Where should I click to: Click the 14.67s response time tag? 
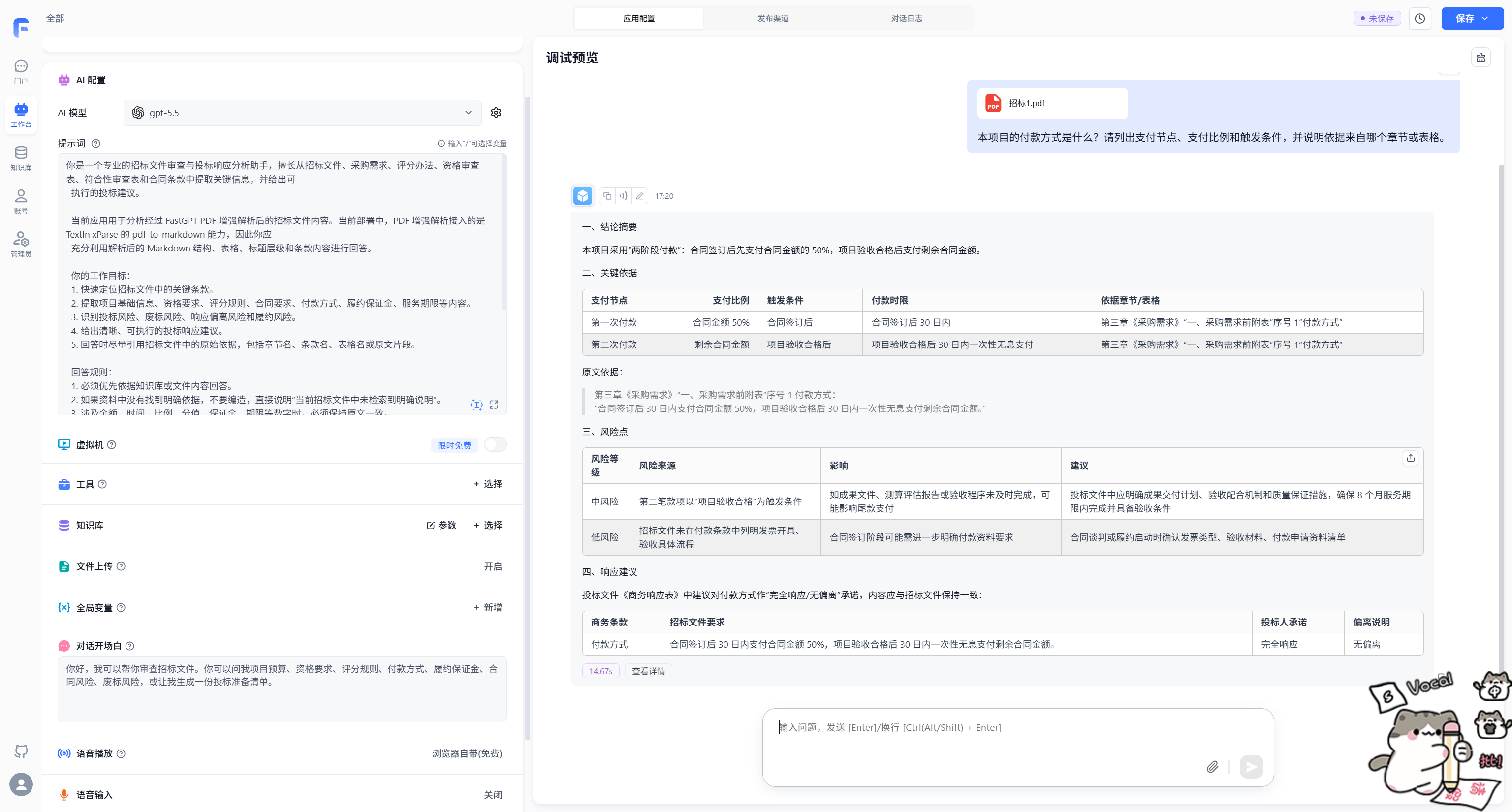[600, 671]
